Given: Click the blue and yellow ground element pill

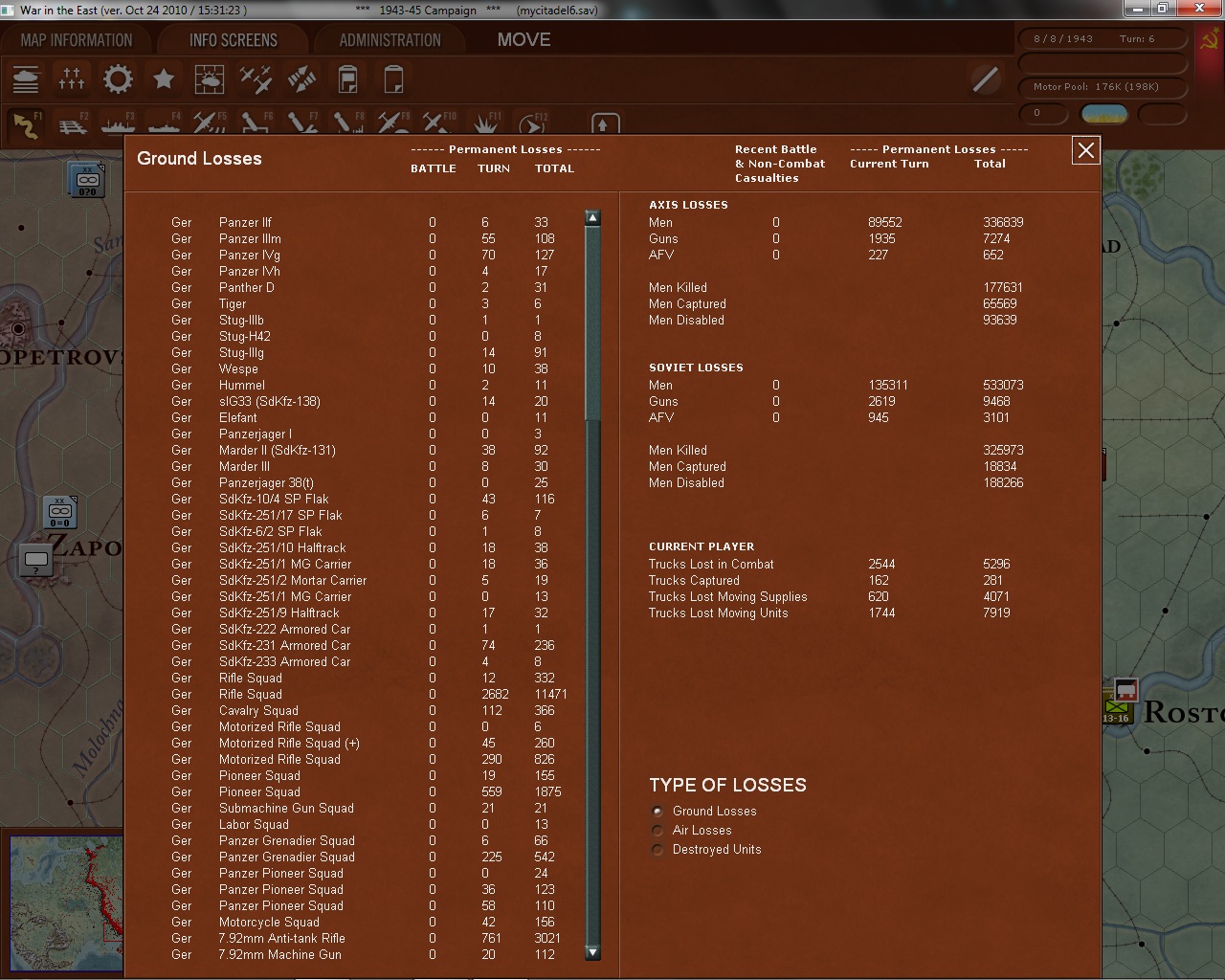Looking at the screenshot, I should click(x=1103, y=114).
